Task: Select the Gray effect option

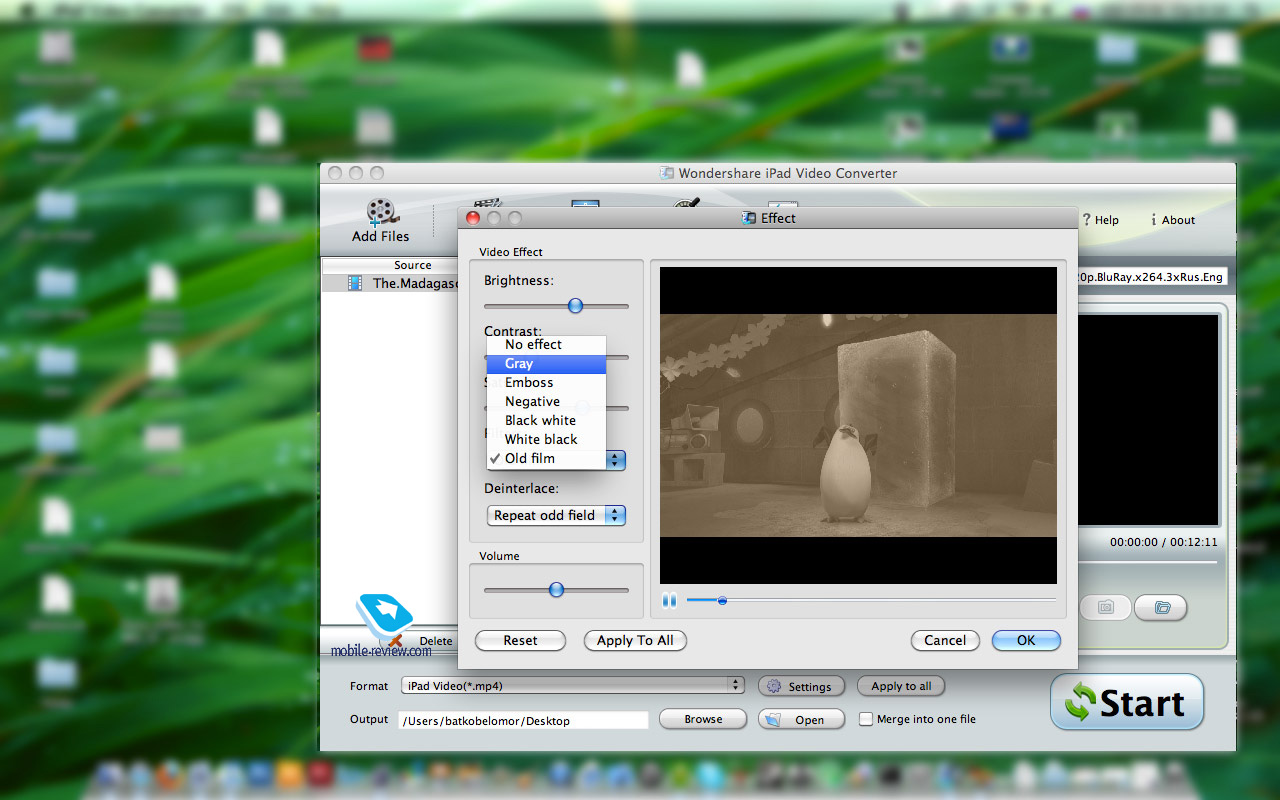Action: pos(546,364)
